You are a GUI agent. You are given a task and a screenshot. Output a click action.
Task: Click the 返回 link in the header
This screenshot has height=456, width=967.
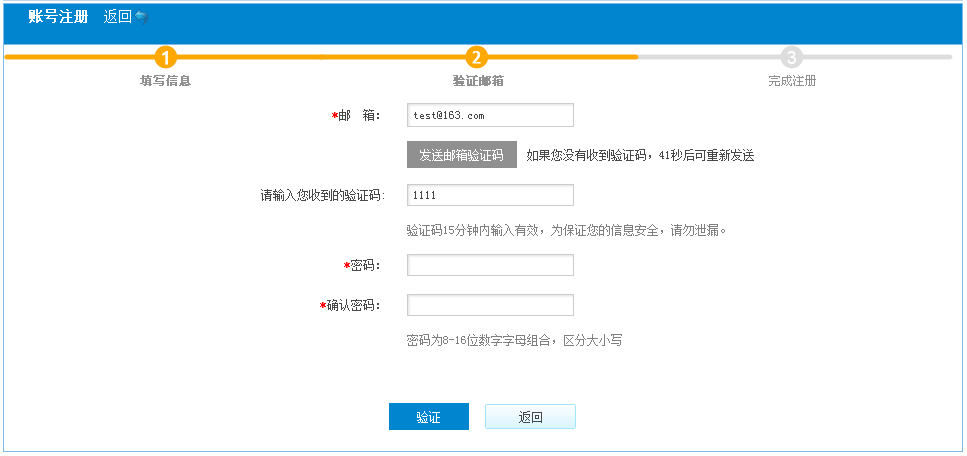(x=117, y=17)
